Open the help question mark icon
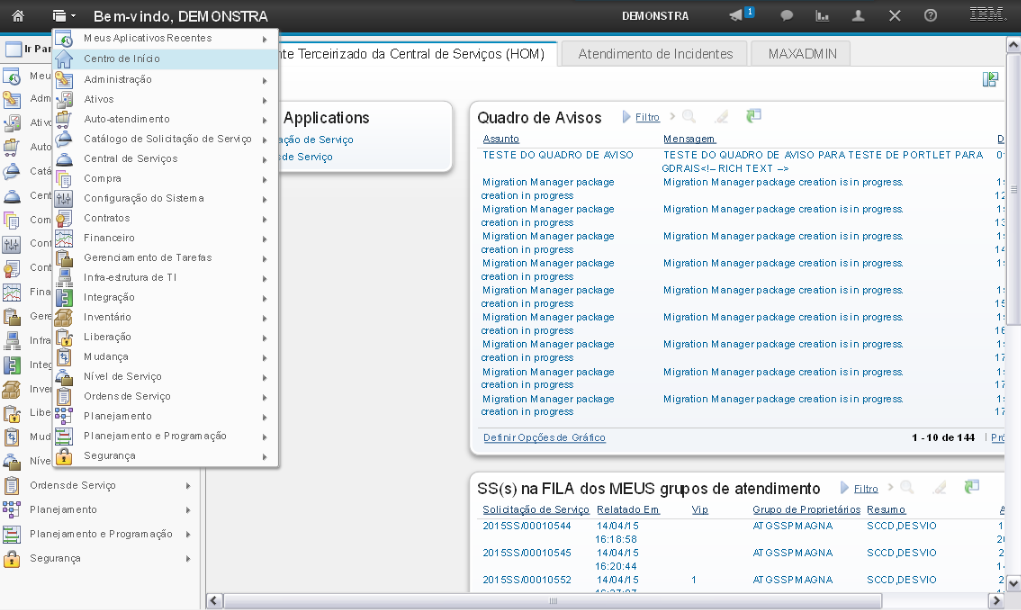The image size is (1021, 610). pyautogui.click(x=930, y=16)
